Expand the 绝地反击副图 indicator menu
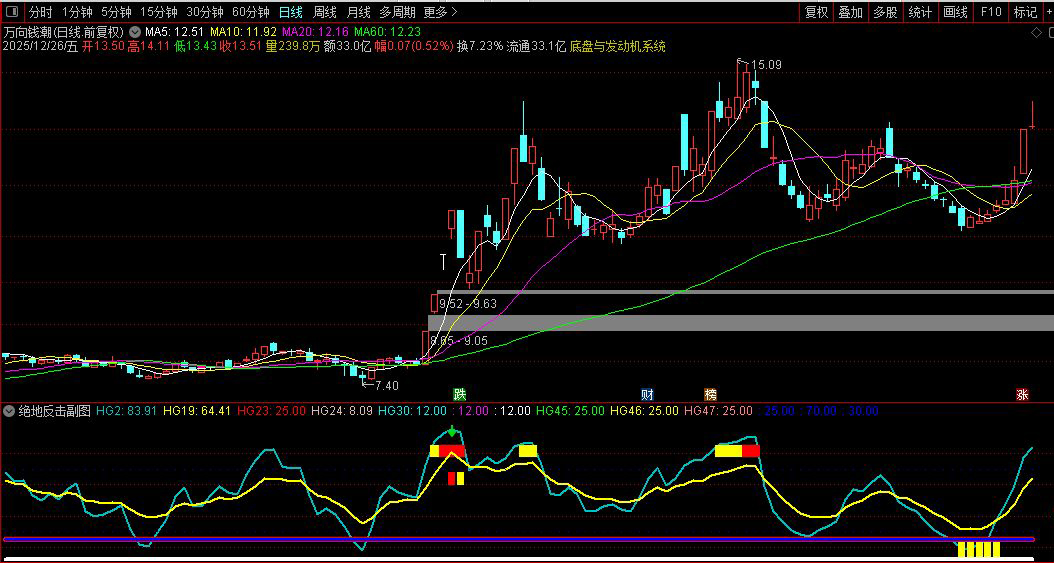The height and width of the screenshot is (563, 1054). click(9, 411)
